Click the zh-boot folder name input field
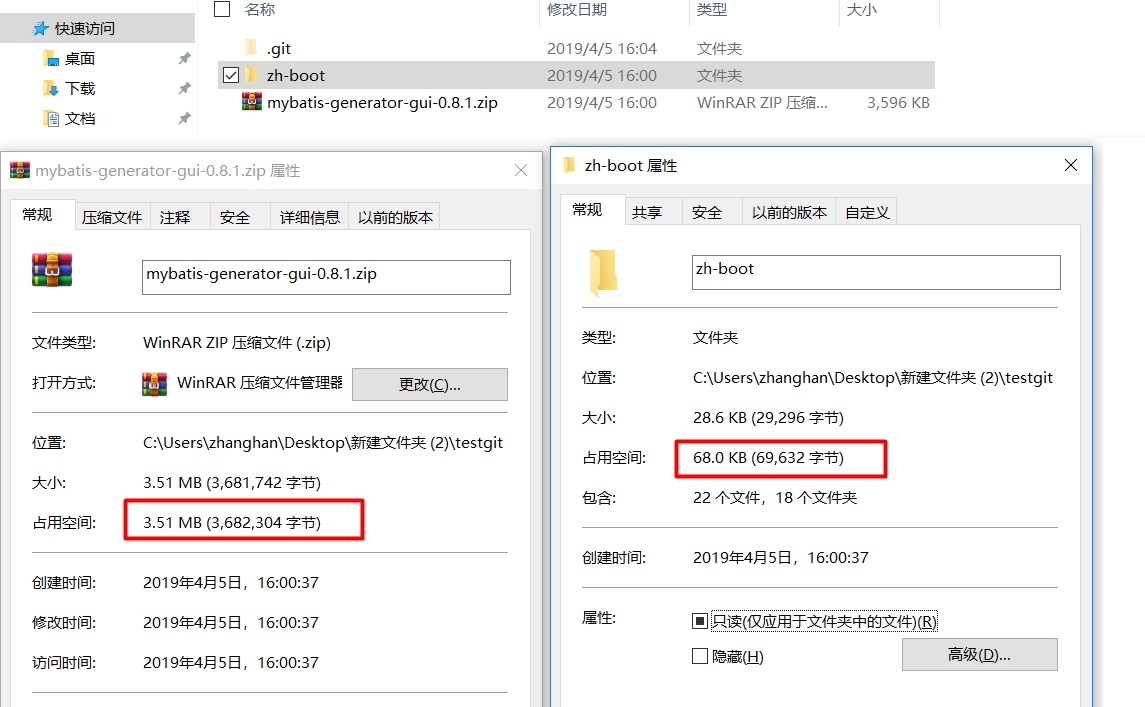Image resolution: width=1145 pixels, height=707 pixels. [876, 272]
